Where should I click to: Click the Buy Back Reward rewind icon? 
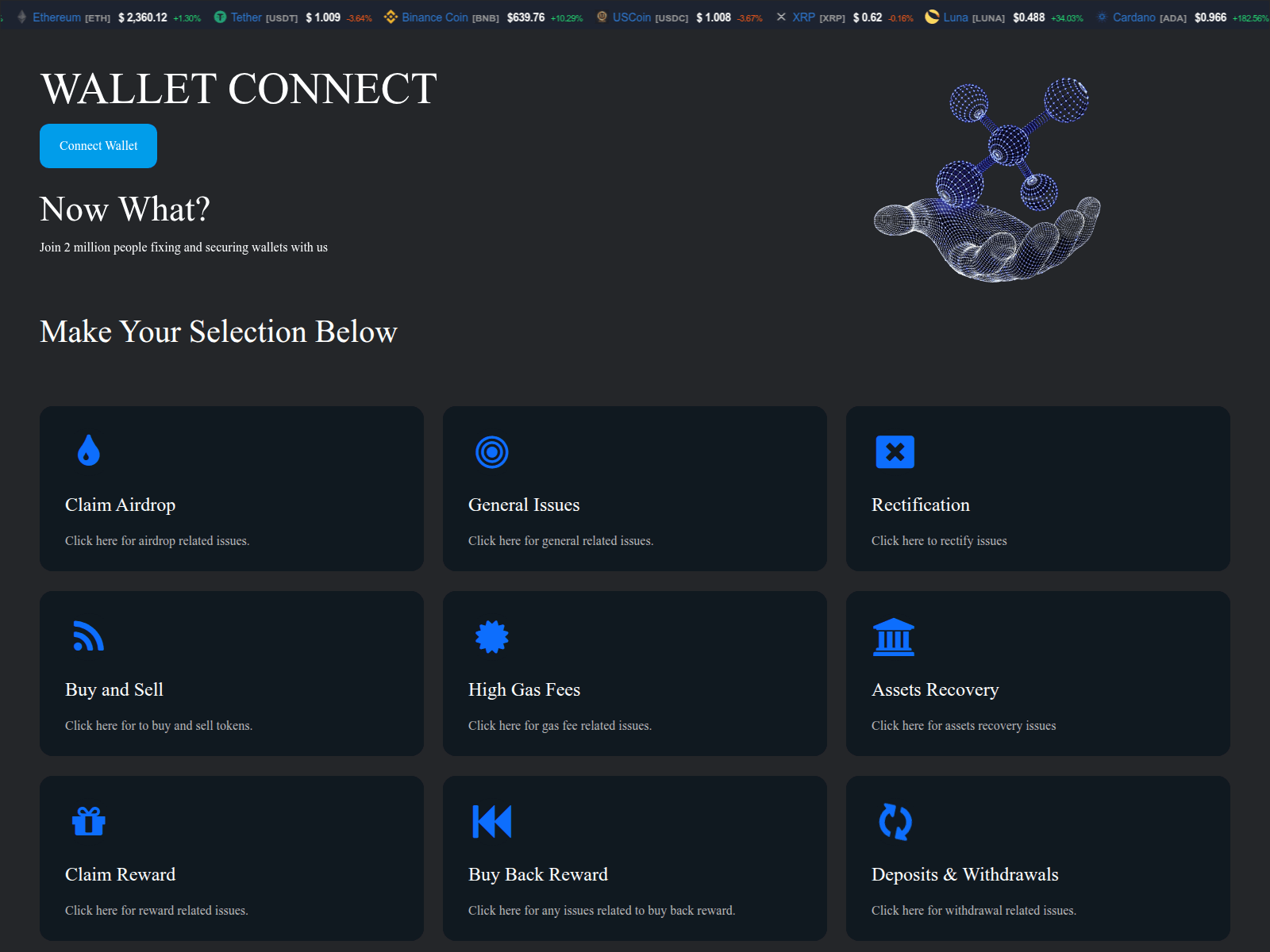tap(491, 820)
